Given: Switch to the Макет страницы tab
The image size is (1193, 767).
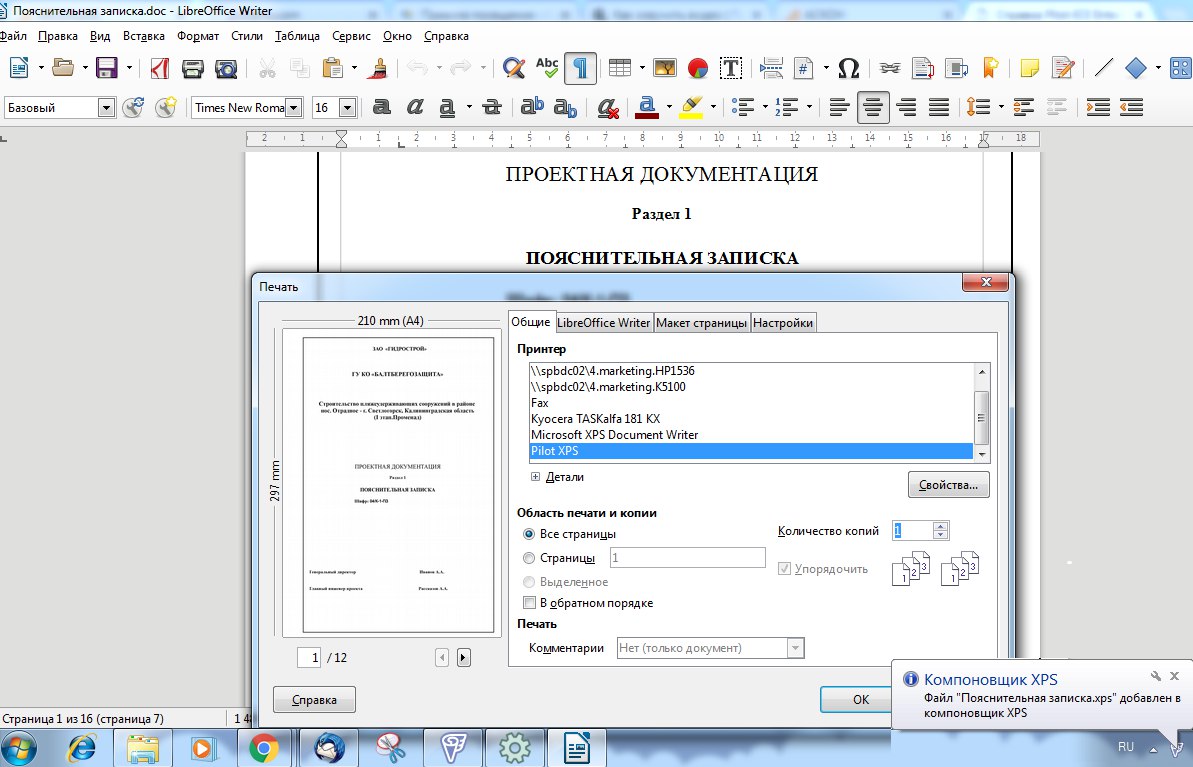Looking at the screenshot, I should point(701,323).
